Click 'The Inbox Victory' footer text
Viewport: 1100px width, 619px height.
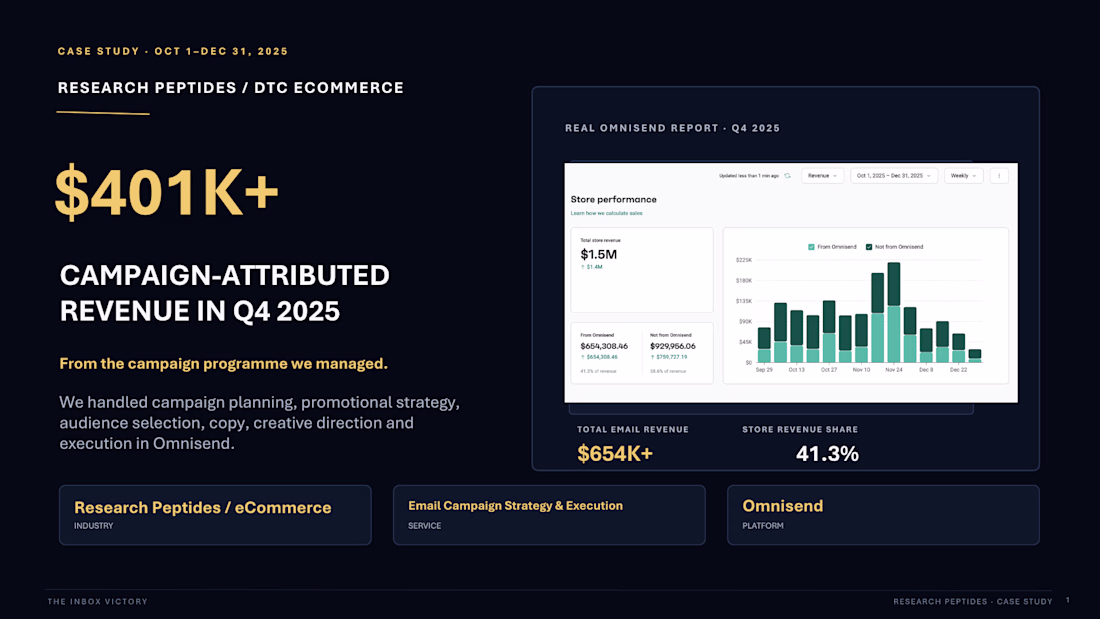click(98, 601)
